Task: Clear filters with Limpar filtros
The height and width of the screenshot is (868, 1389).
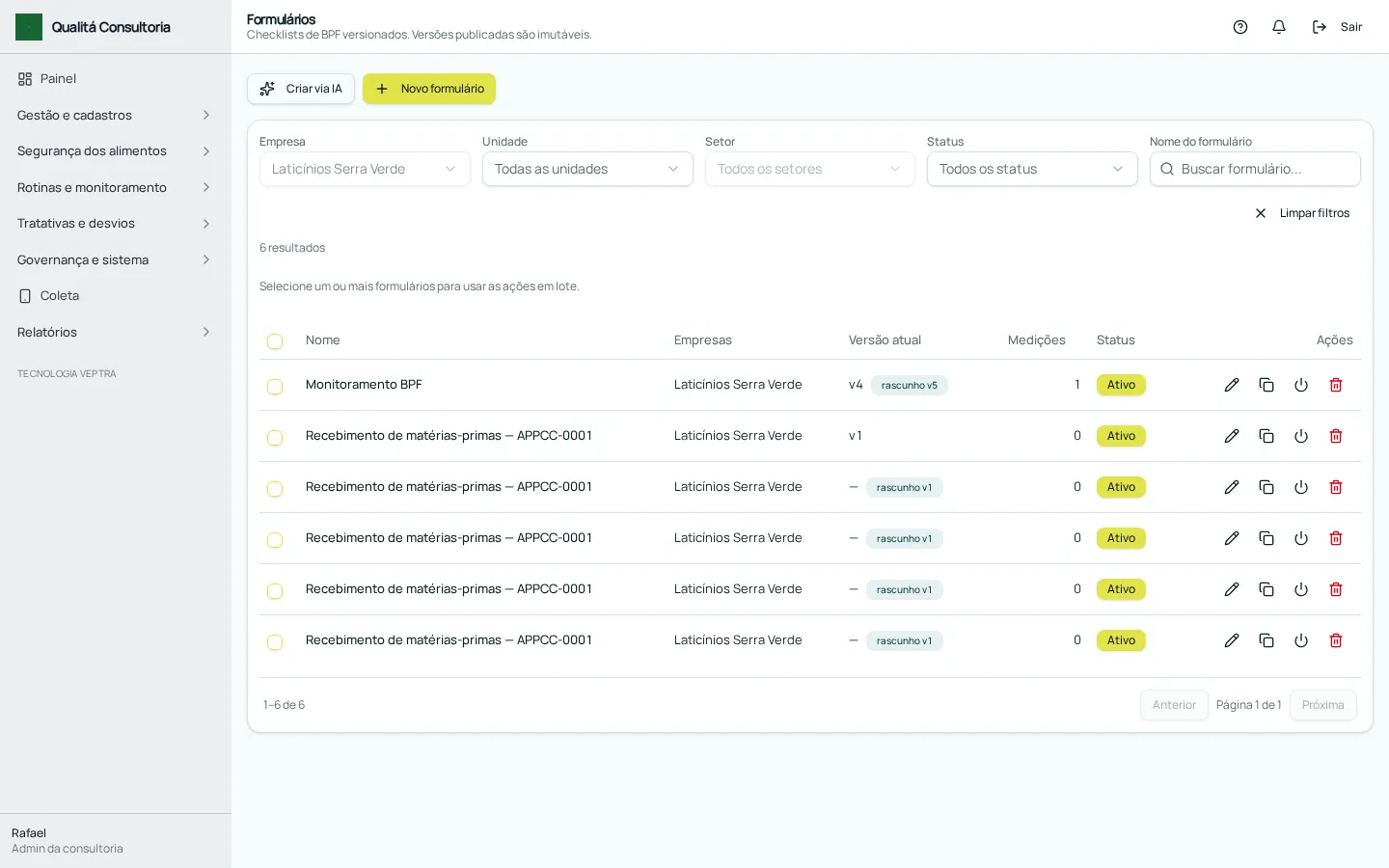Action: click(x=1301, y=213)
